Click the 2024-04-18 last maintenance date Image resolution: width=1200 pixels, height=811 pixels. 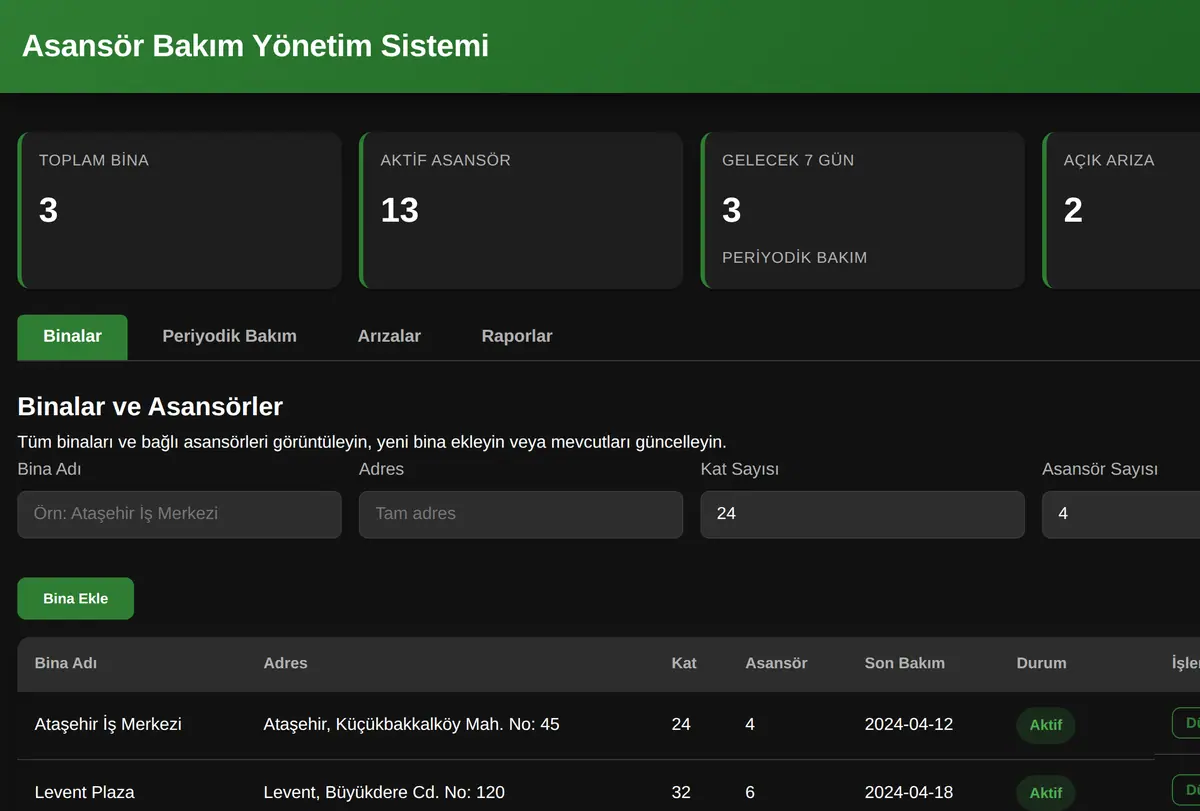click(909, 792)
